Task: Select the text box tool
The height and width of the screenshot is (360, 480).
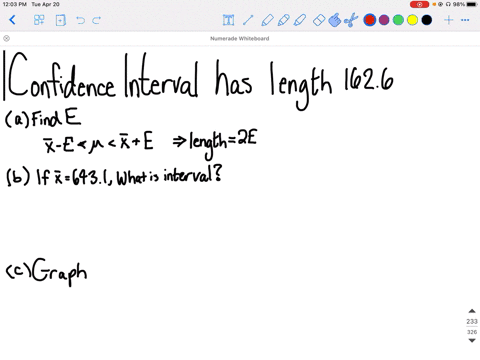Action: (228, 20)
